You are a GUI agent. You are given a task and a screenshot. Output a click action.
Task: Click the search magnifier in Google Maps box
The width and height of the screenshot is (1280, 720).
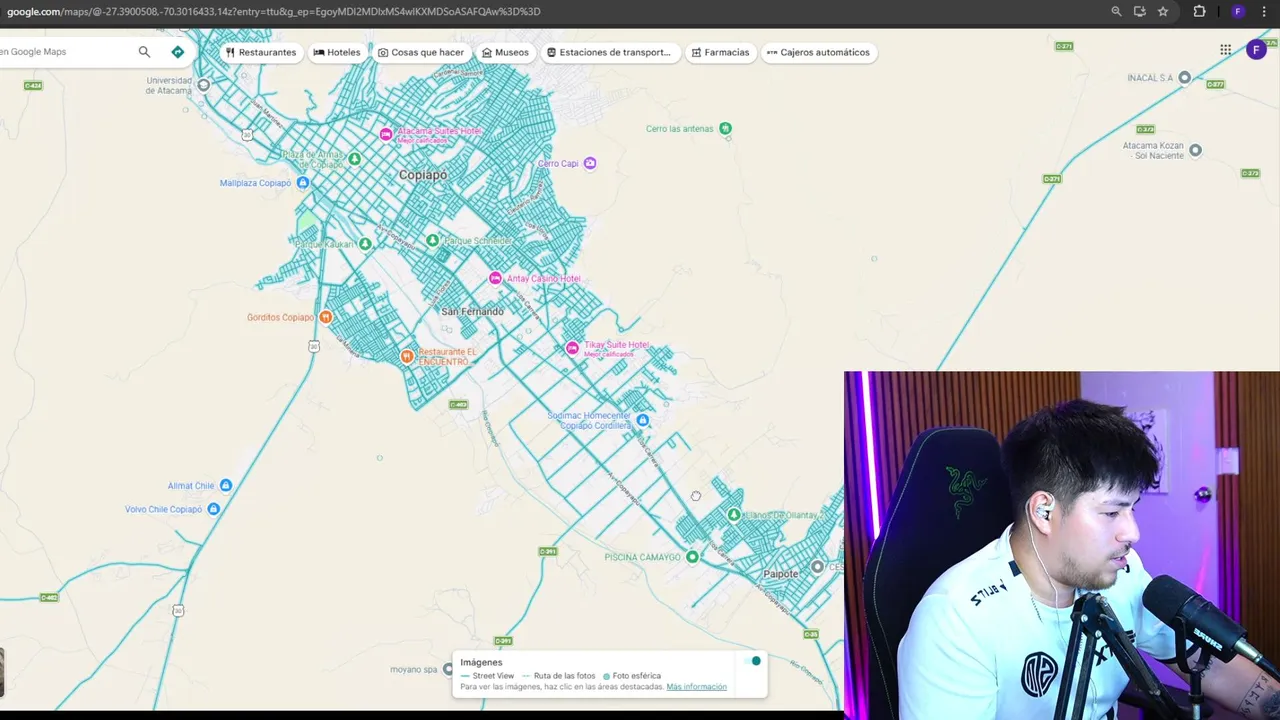[x=144, y=52]
